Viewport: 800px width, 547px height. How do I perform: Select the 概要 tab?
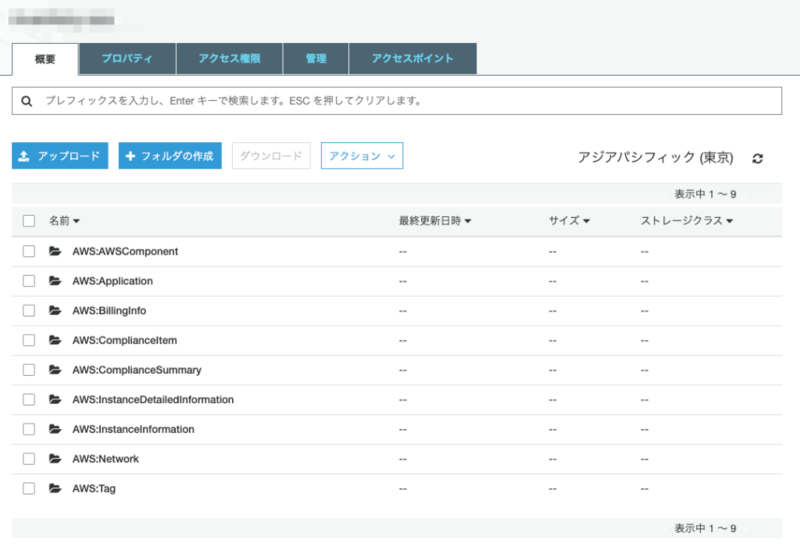(x=45, y=59)
